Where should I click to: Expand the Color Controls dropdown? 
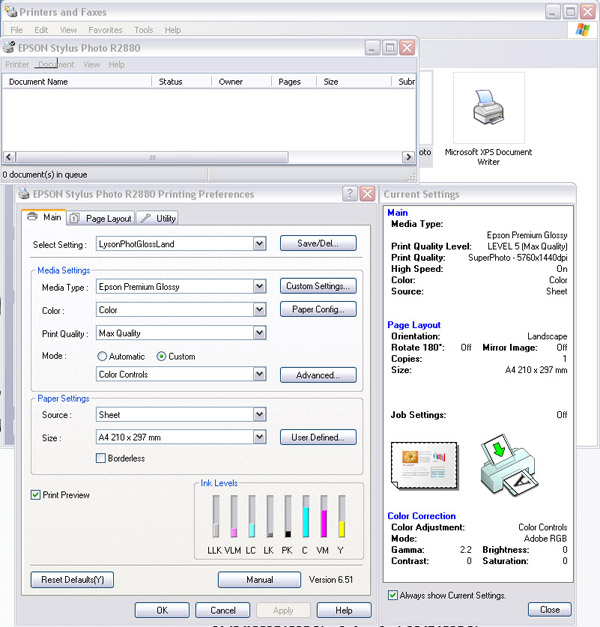260,374
